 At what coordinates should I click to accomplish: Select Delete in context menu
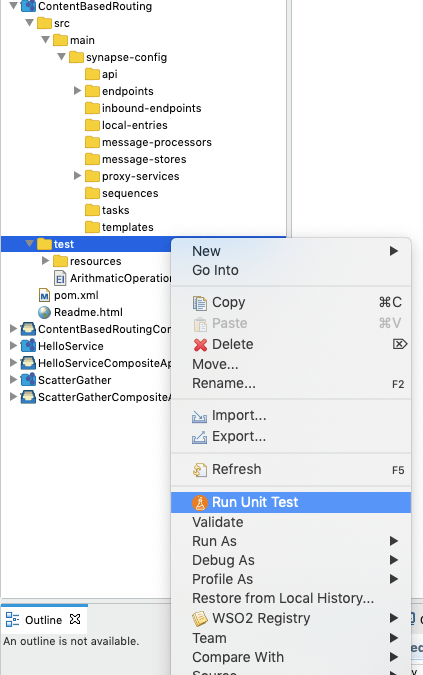(x=291, y=344)
